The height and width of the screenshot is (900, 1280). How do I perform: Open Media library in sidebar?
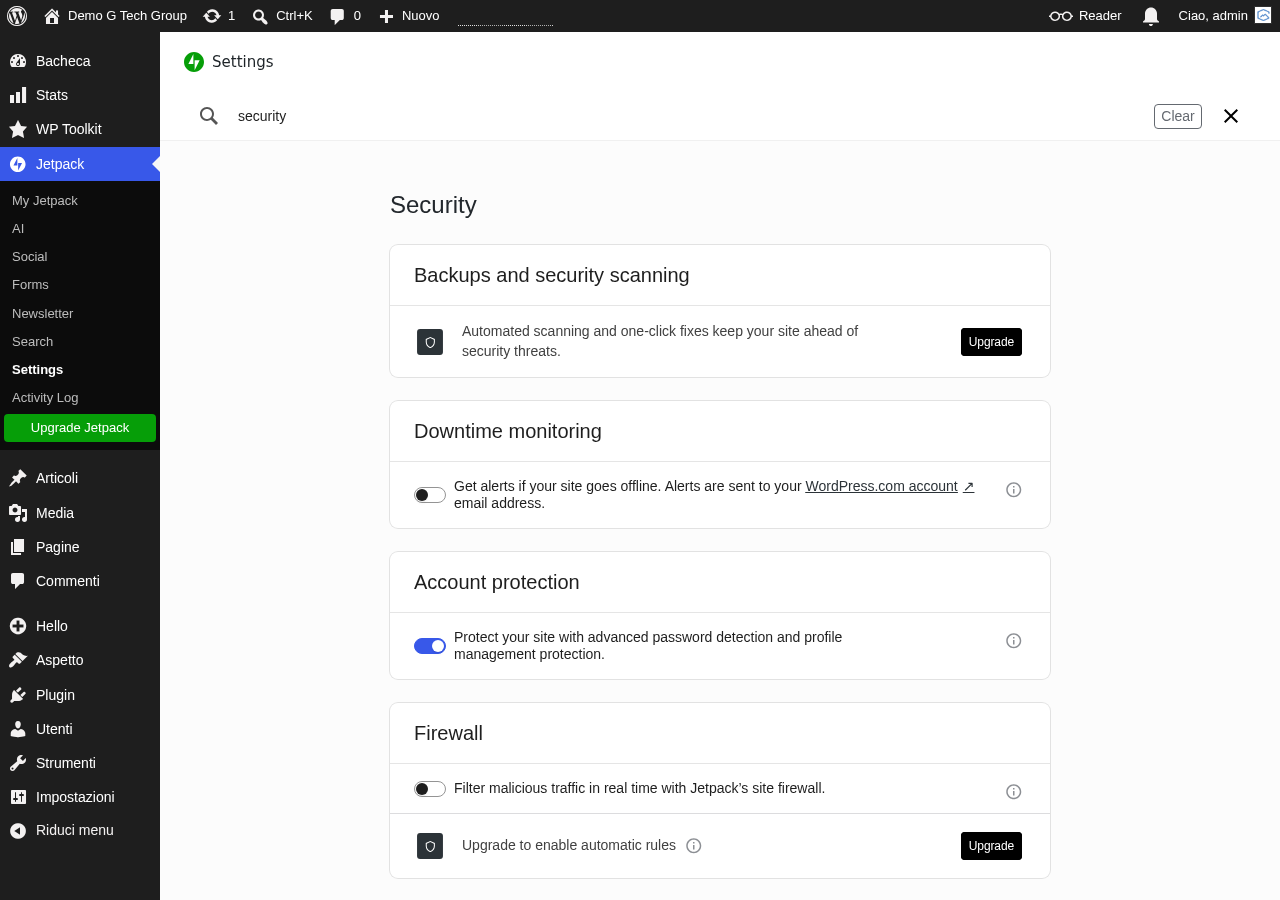(80, 513)
